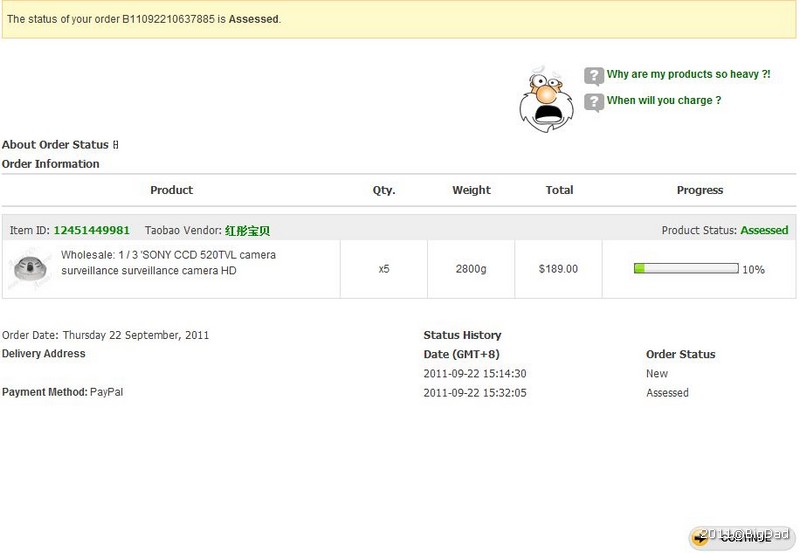Click the 'Order Status' column label

click(681, 354)
